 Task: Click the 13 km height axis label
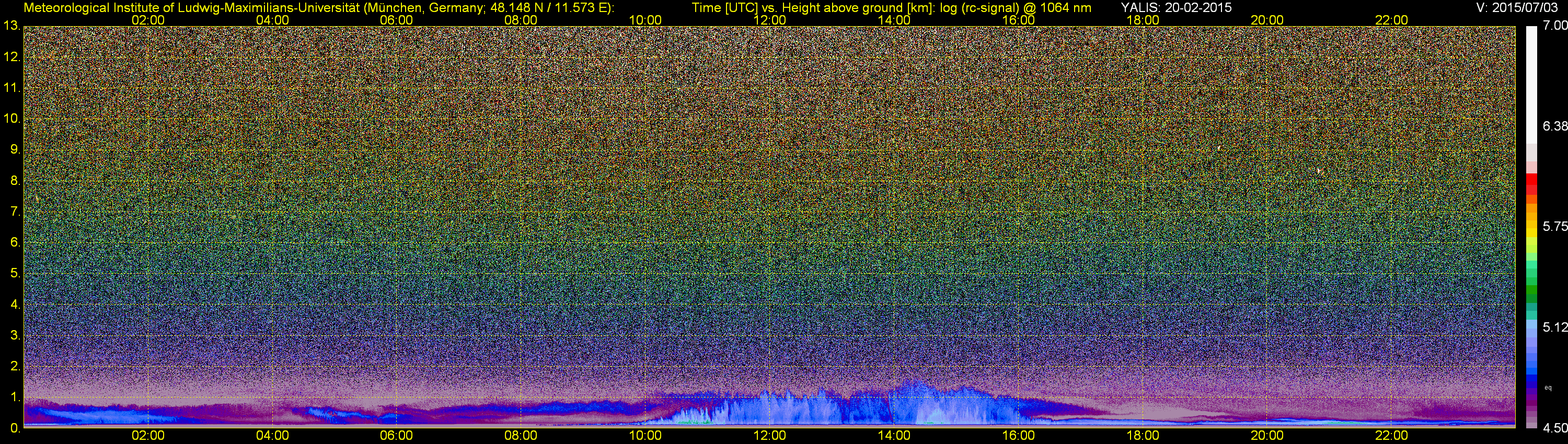click(11, 26)
